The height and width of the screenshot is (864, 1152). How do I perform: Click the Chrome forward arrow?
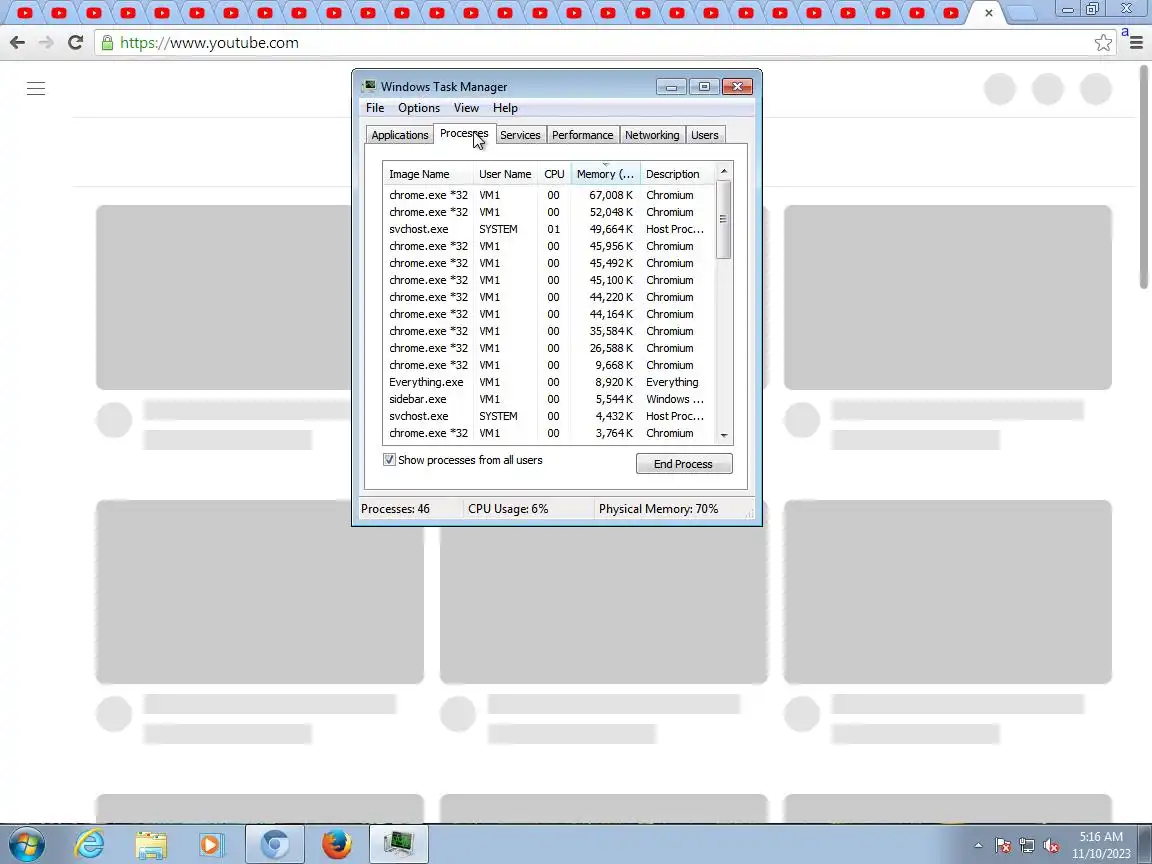point(46,43)
